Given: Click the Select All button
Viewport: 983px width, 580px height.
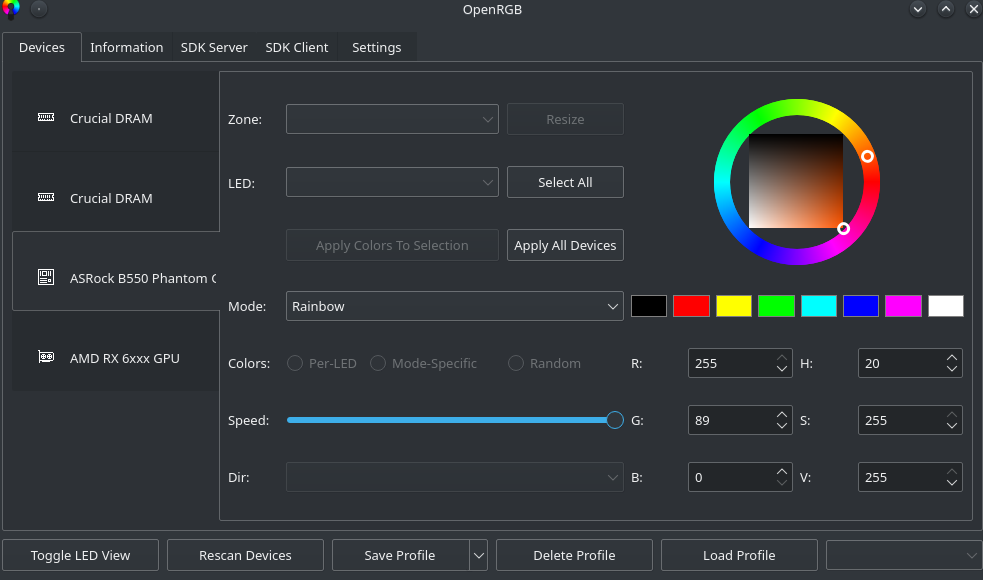Looking at the screenshot, I should (x=565, y=182).
